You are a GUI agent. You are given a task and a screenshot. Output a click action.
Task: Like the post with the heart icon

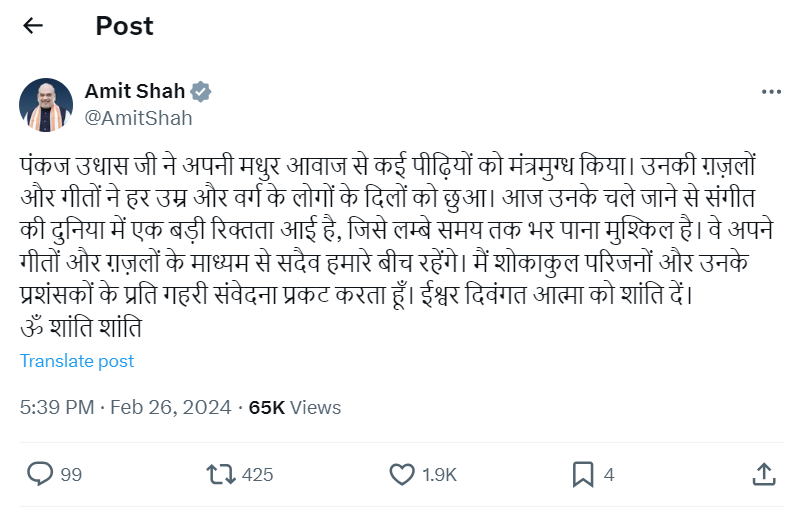pos(402,474)
